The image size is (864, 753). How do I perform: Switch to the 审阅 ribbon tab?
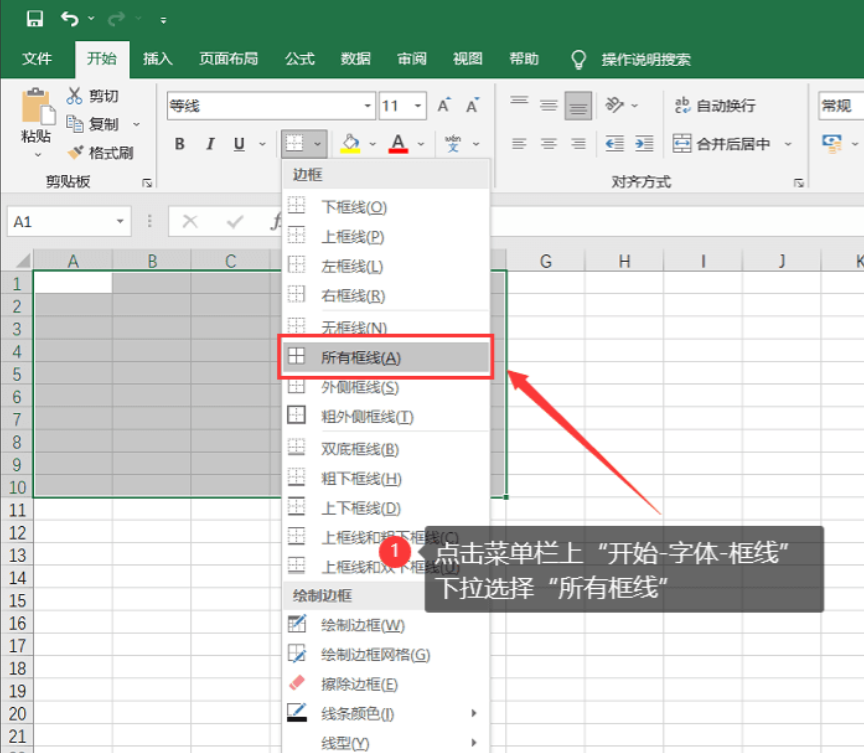pos(412,58)
